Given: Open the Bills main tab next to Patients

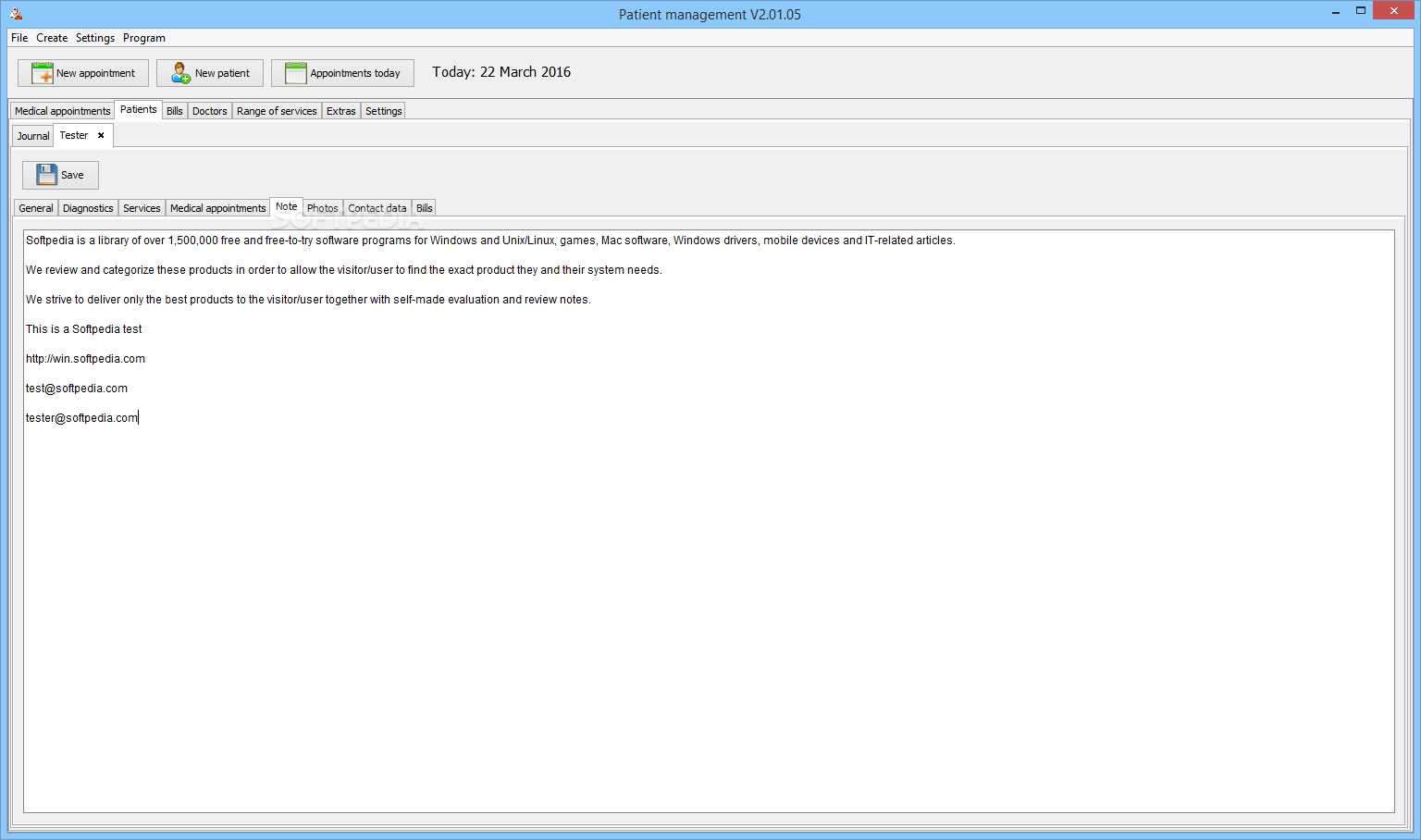Looking at the screenshot, I should click(x=175, y=111).
